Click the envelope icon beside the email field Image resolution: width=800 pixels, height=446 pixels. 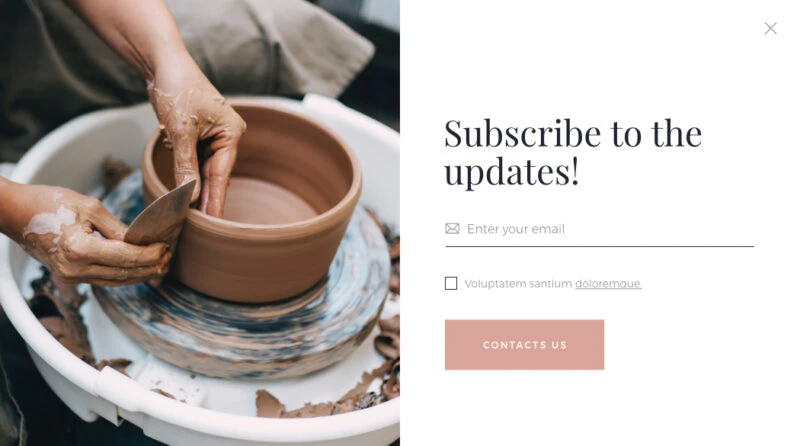coord(452,229)
